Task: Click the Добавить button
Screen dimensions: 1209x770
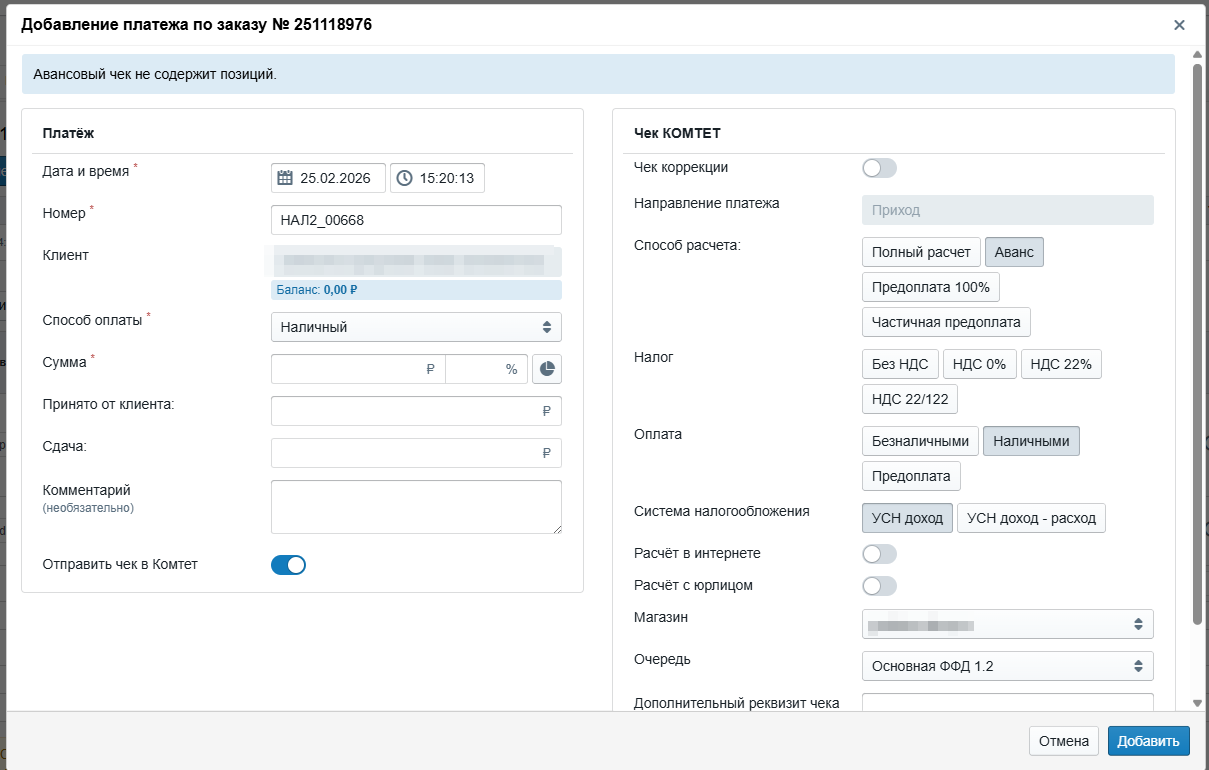Action: 1149,741
